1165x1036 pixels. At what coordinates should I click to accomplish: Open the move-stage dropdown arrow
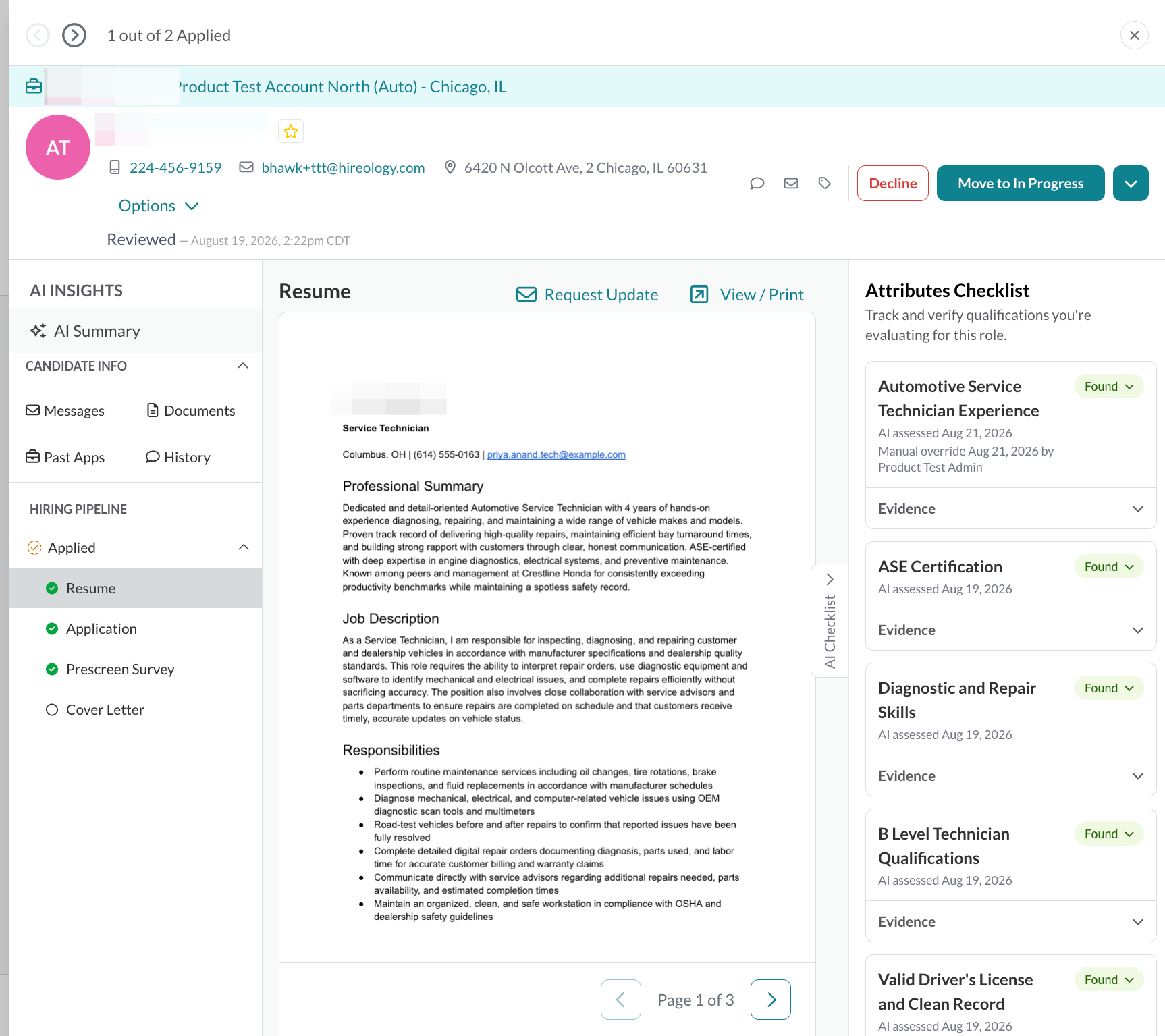tap(1131, 183)
